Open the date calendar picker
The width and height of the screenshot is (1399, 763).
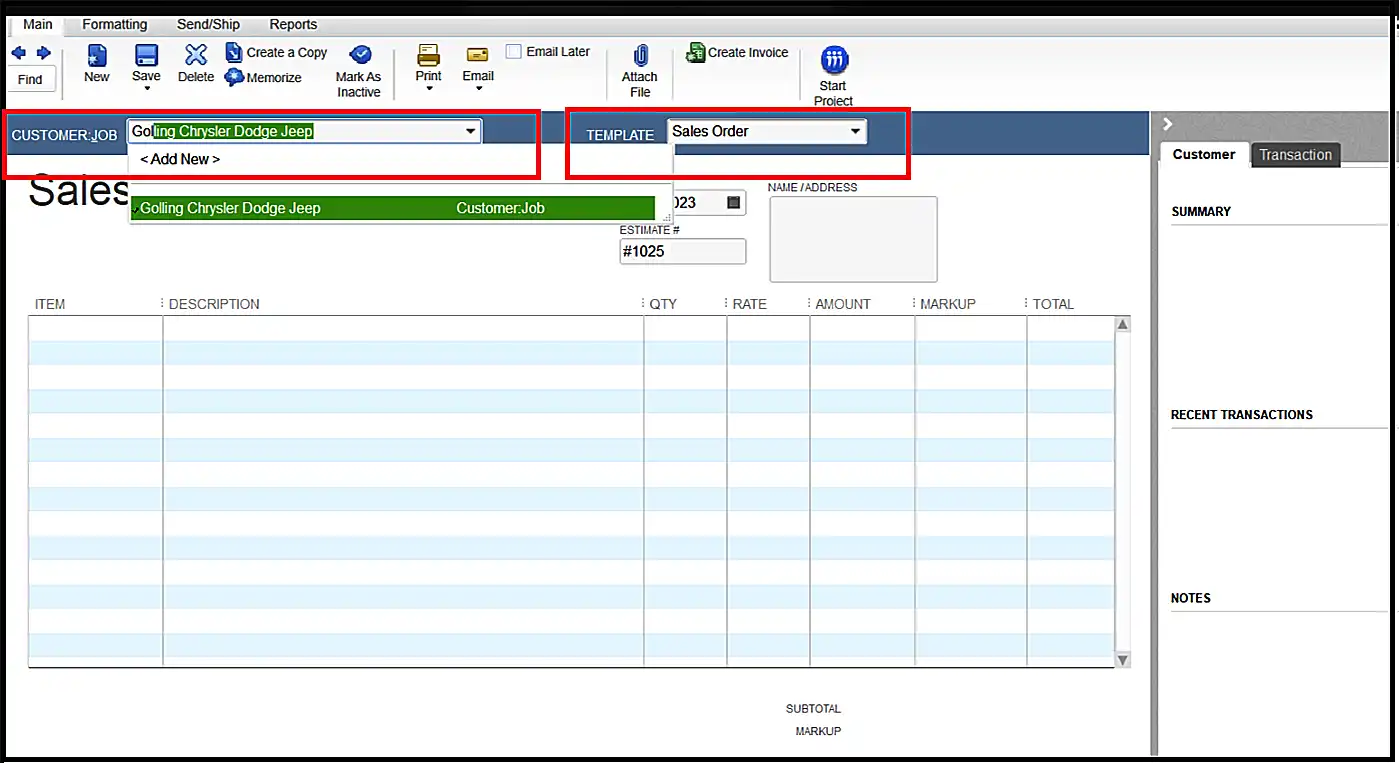pos(734,203)
